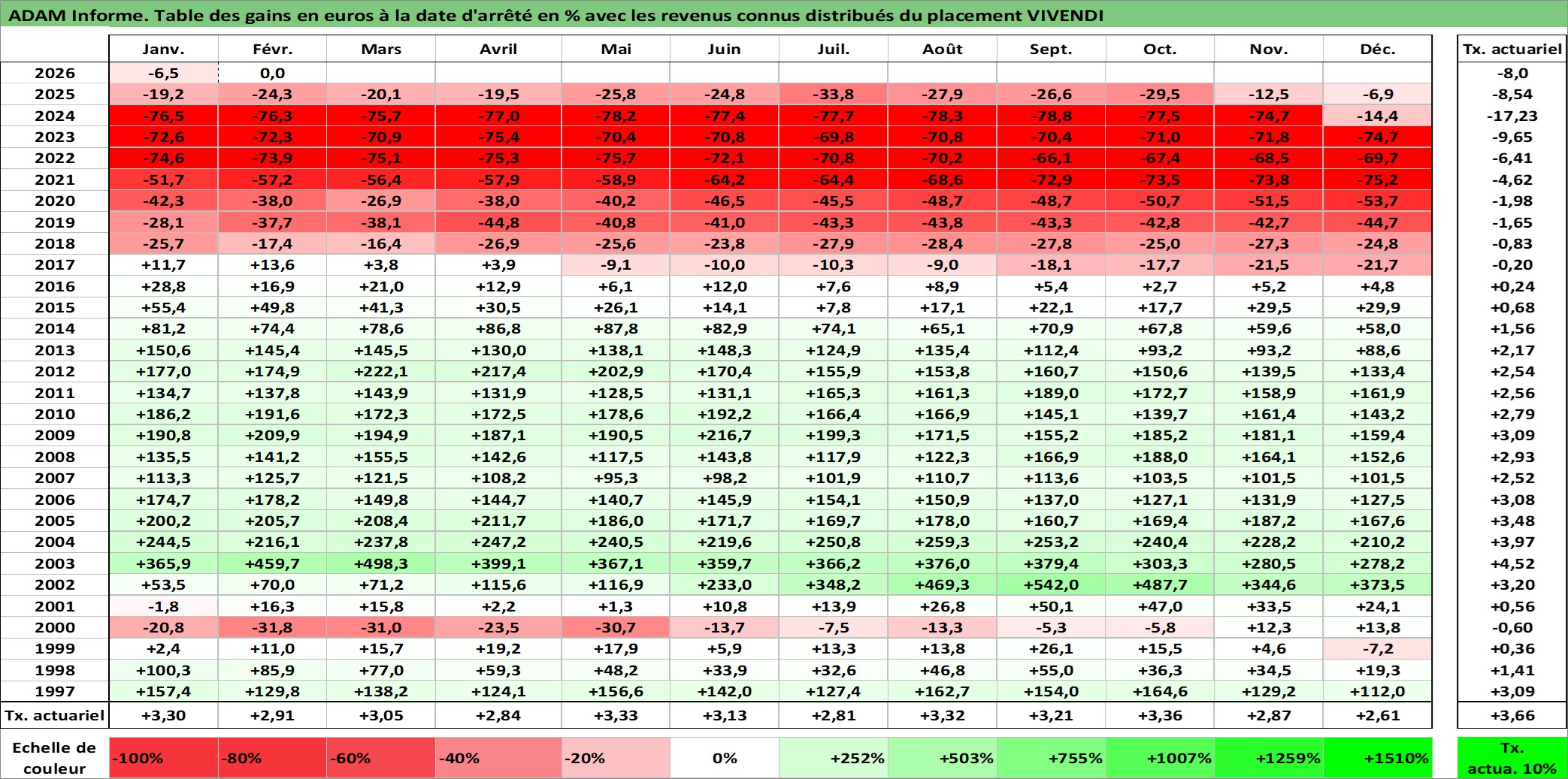
Task: Select January 2001 value -1,8
Action: point(164,606)
